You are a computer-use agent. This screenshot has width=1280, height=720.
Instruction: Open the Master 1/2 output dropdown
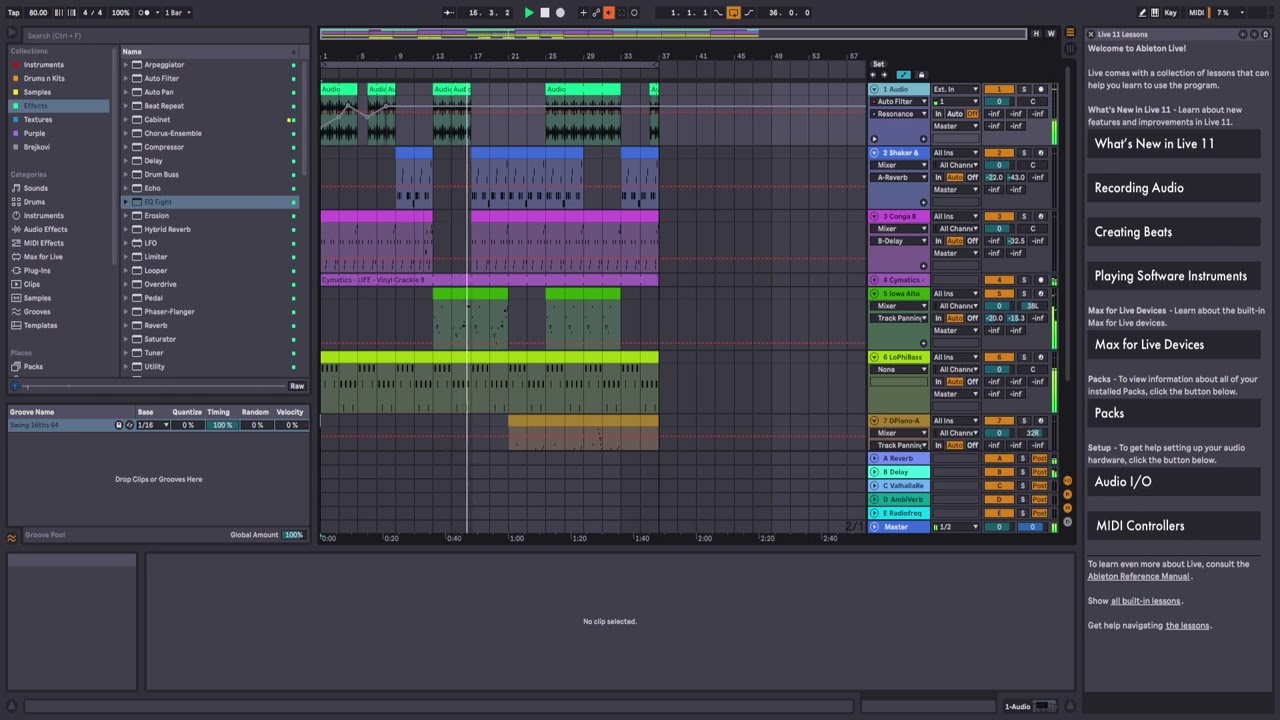956,527
